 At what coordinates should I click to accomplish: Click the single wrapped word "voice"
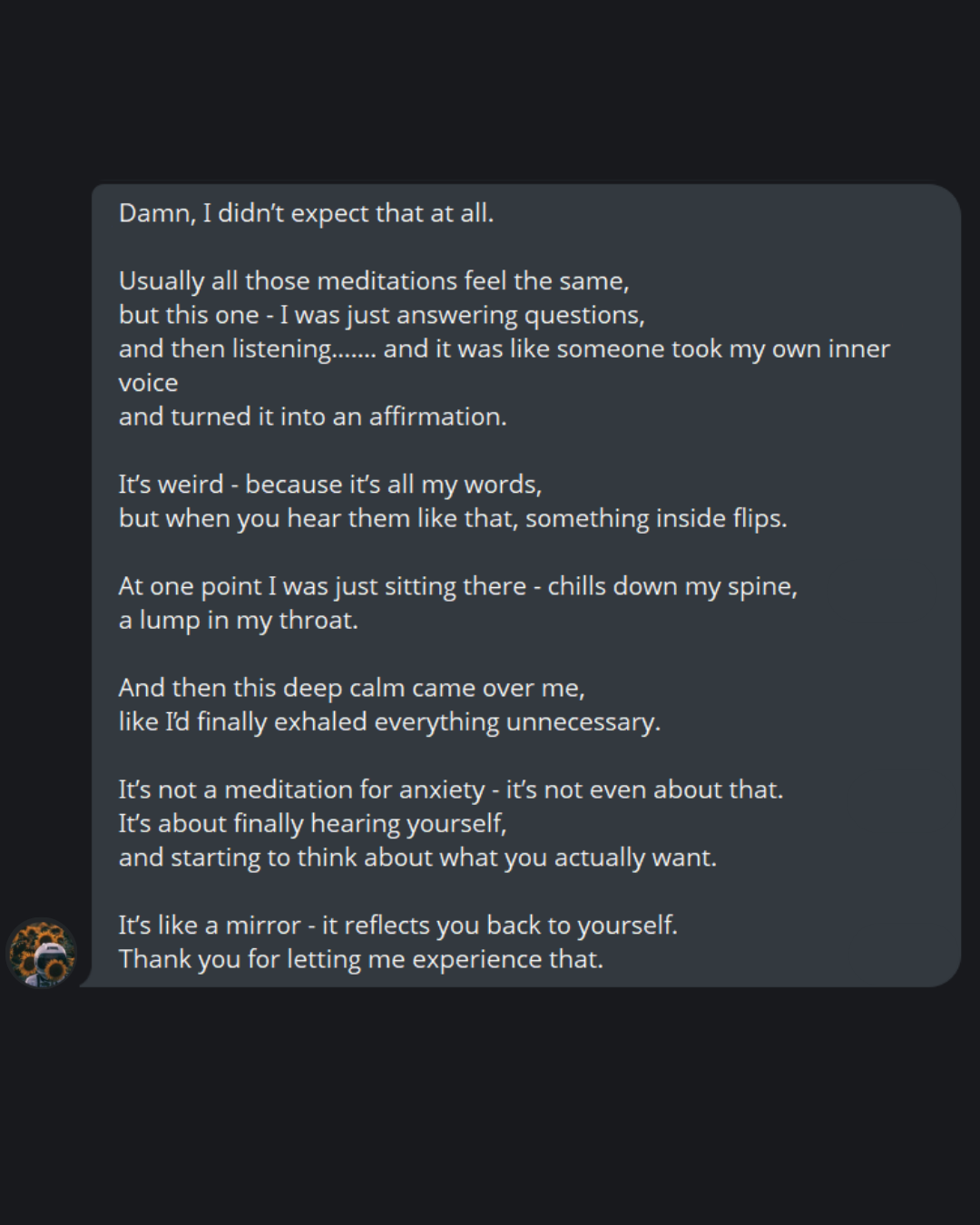click(148, 383)
